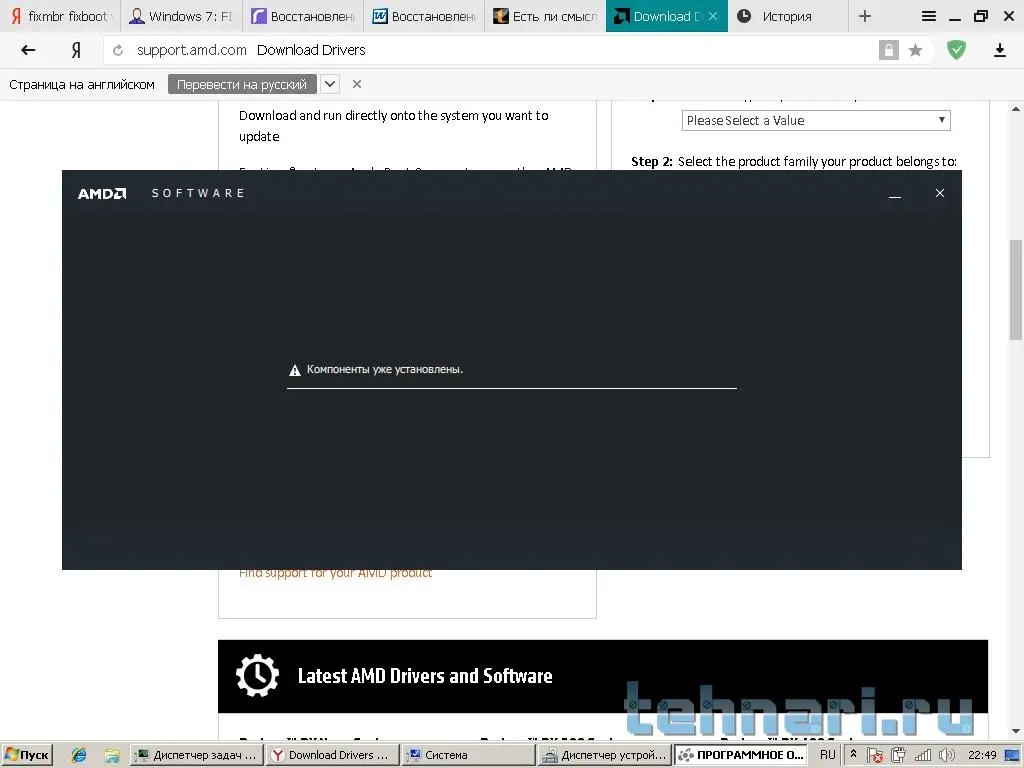The width and height of the screenshot is (1024, 768).
Task: Click the AMD logo in installer
Action: (x=102, y=193)
